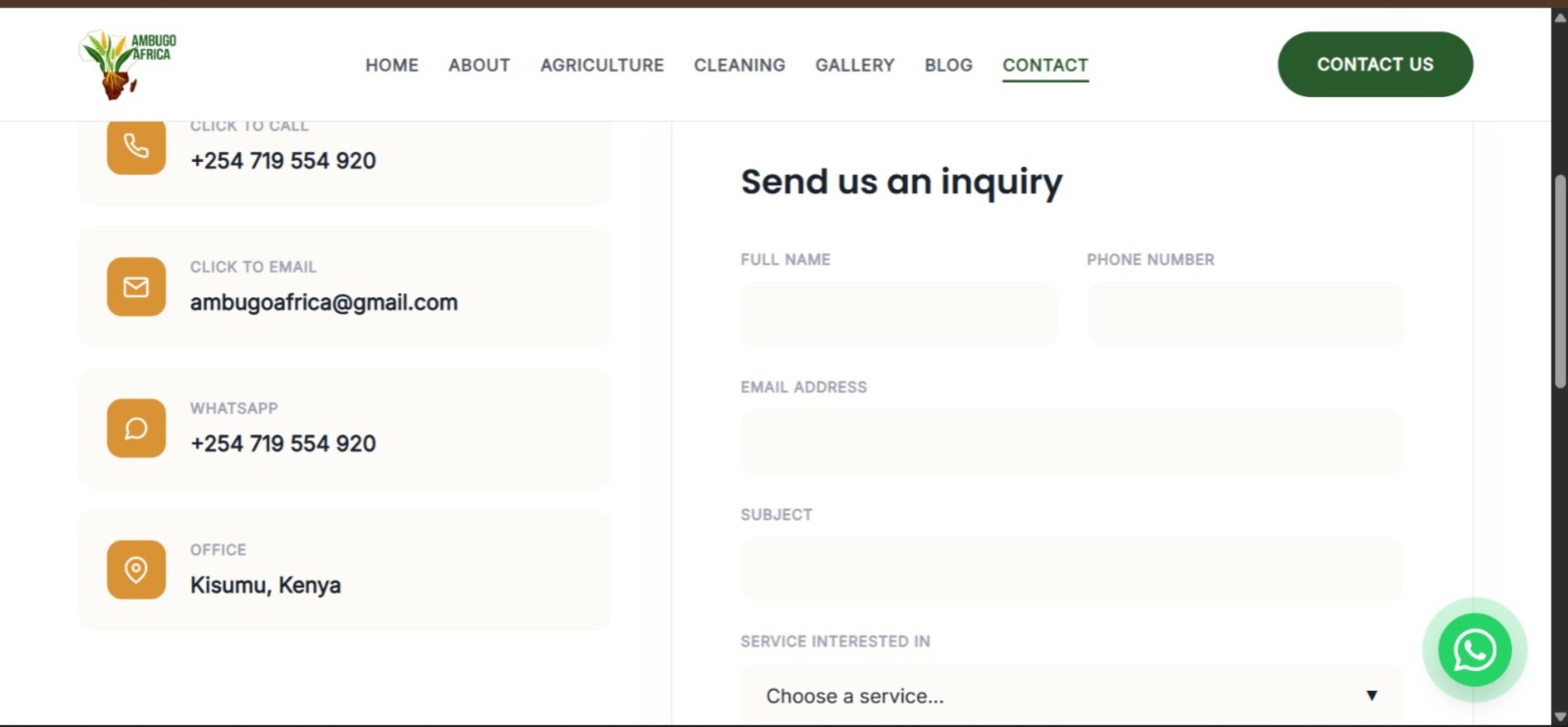
Task: Click the Service Interested In label
Action: 835,642
